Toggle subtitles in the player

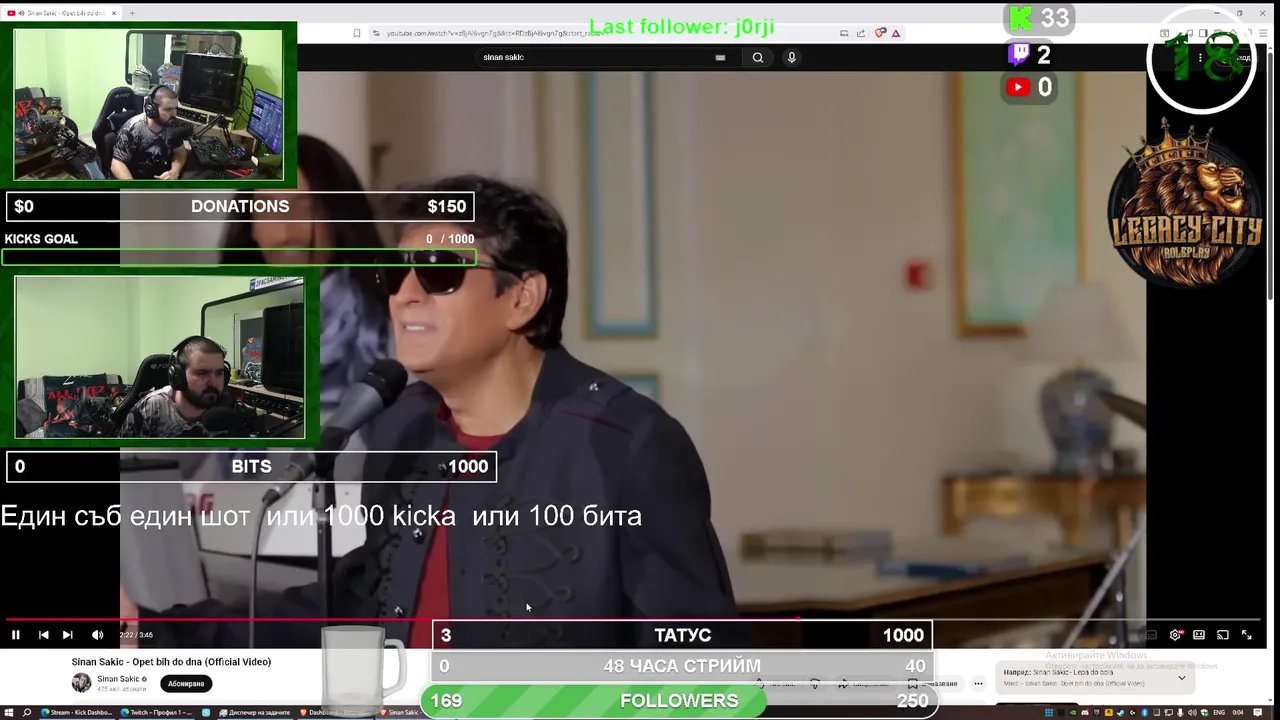(x=1151, y=635)
